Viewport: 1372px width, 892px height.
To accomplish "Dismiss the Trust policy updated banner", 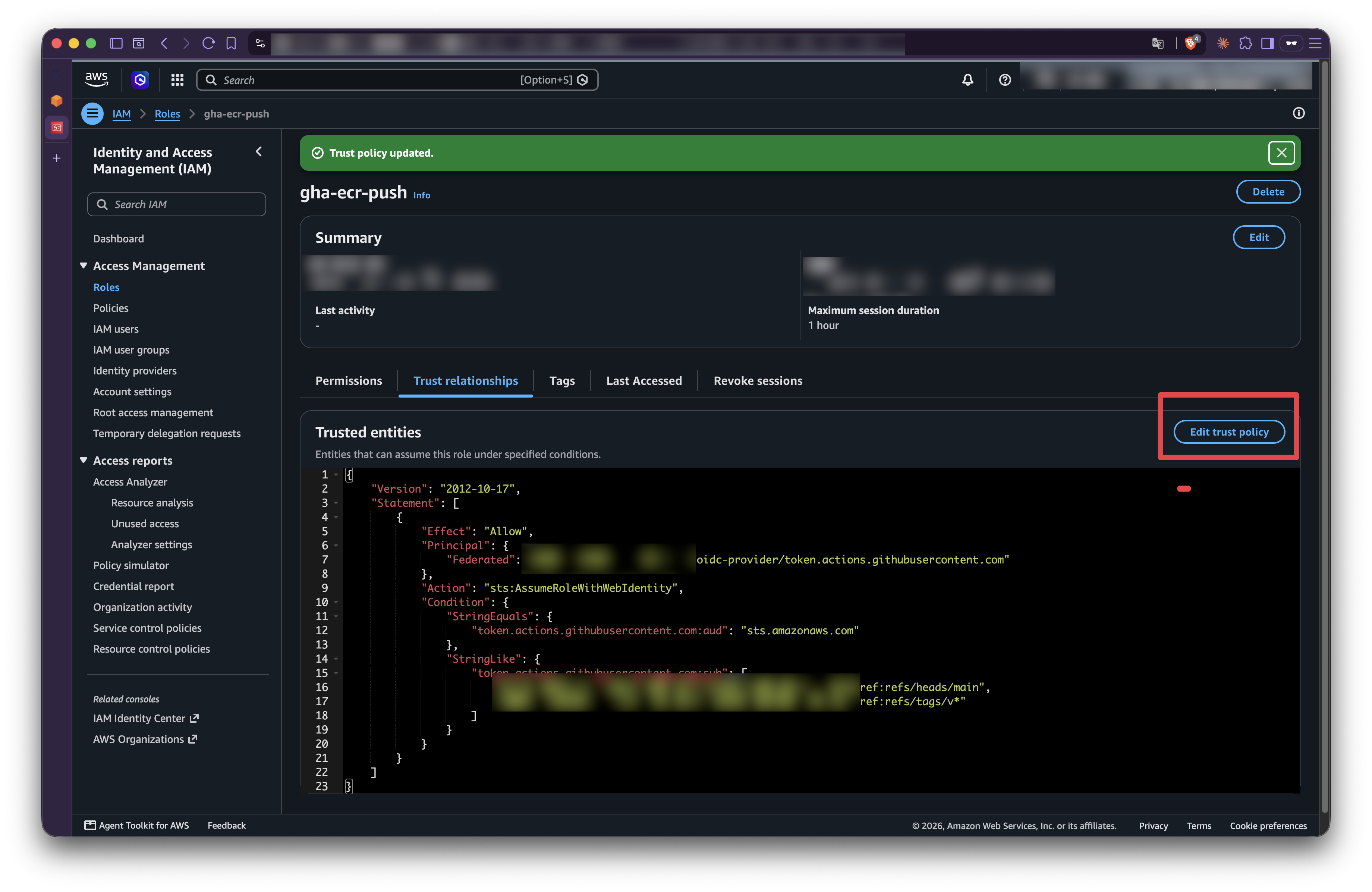I will [x=1281, y=153].
